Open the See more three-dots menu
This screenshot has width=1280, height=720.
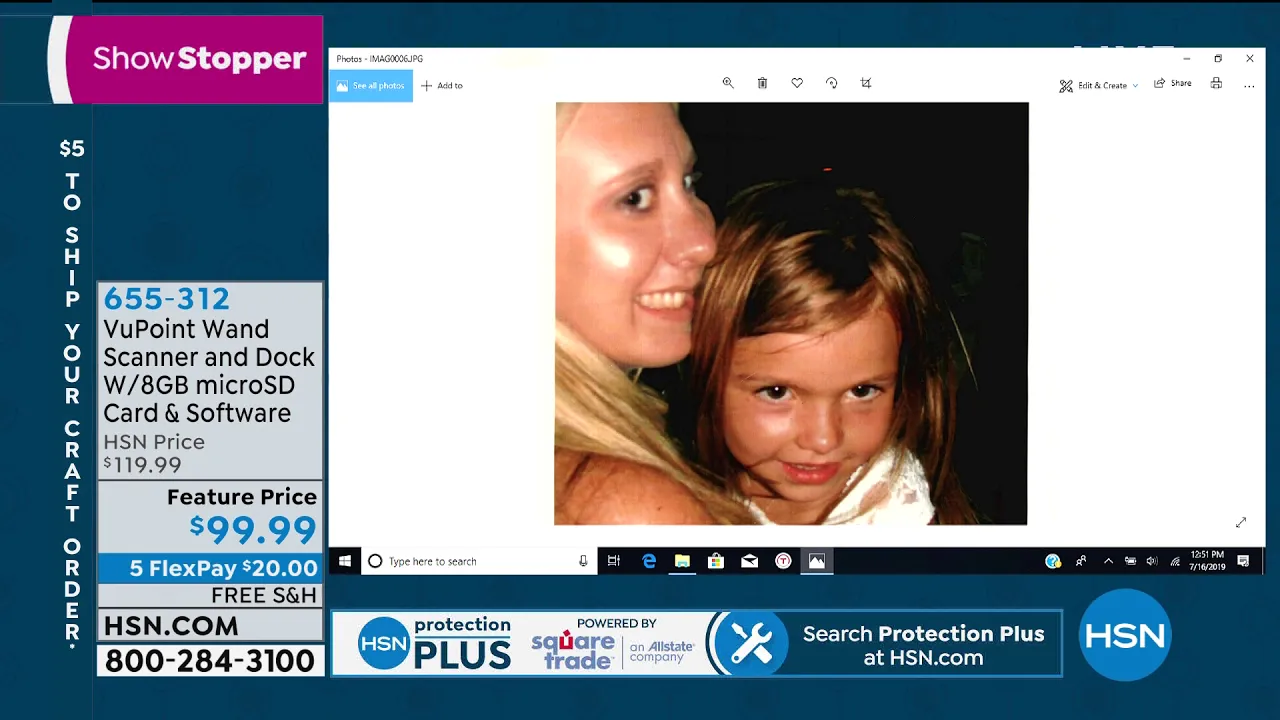[1249, 86]
